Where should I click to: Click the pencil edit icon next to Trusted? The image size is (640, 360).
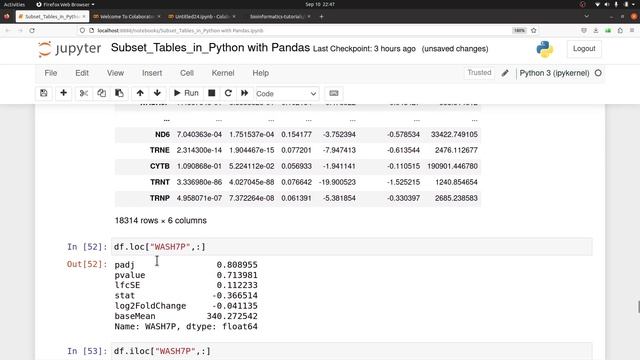pos(505,73)
